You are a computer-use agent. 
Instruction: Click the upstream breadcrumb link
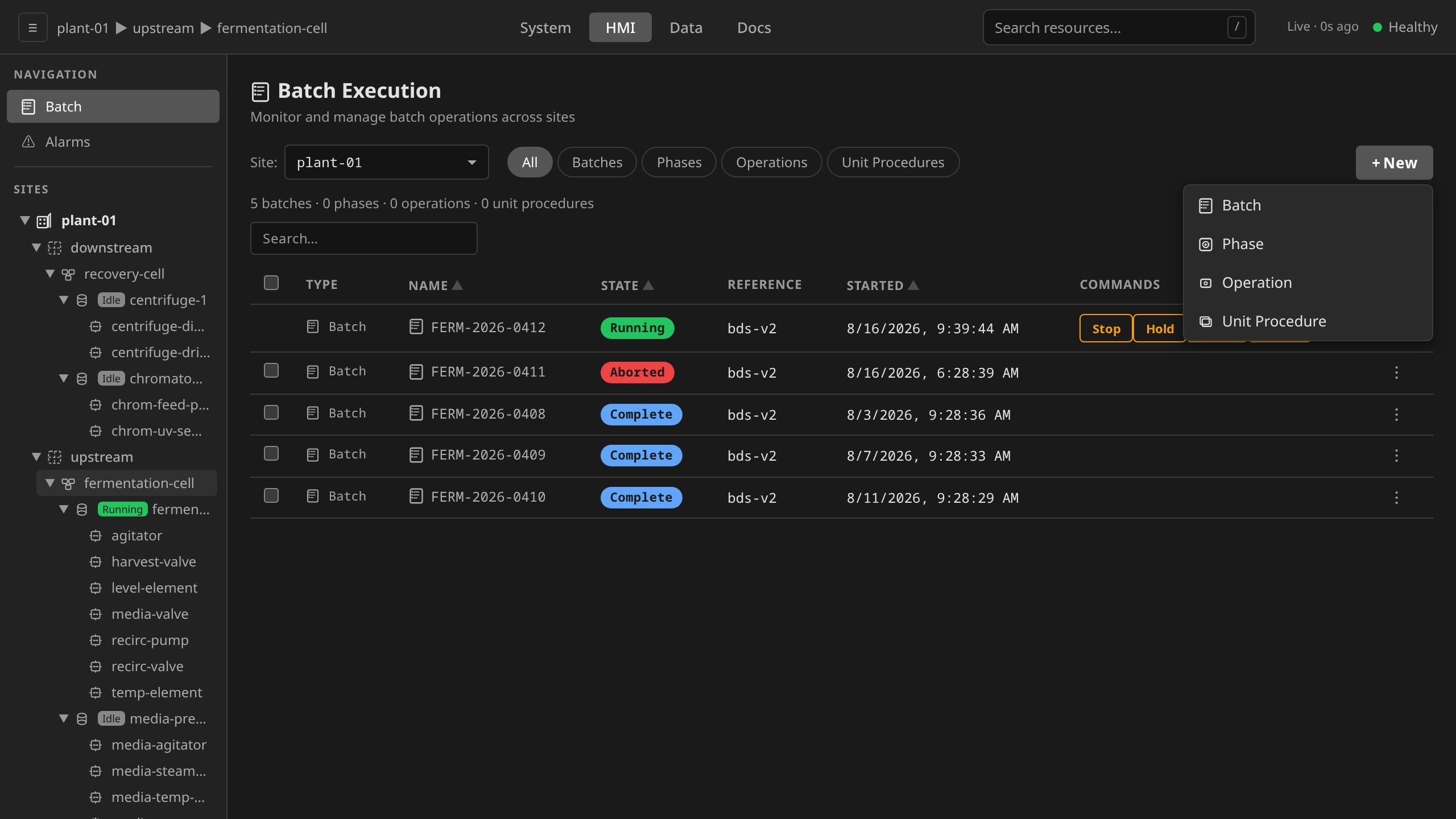coord(163,28)
